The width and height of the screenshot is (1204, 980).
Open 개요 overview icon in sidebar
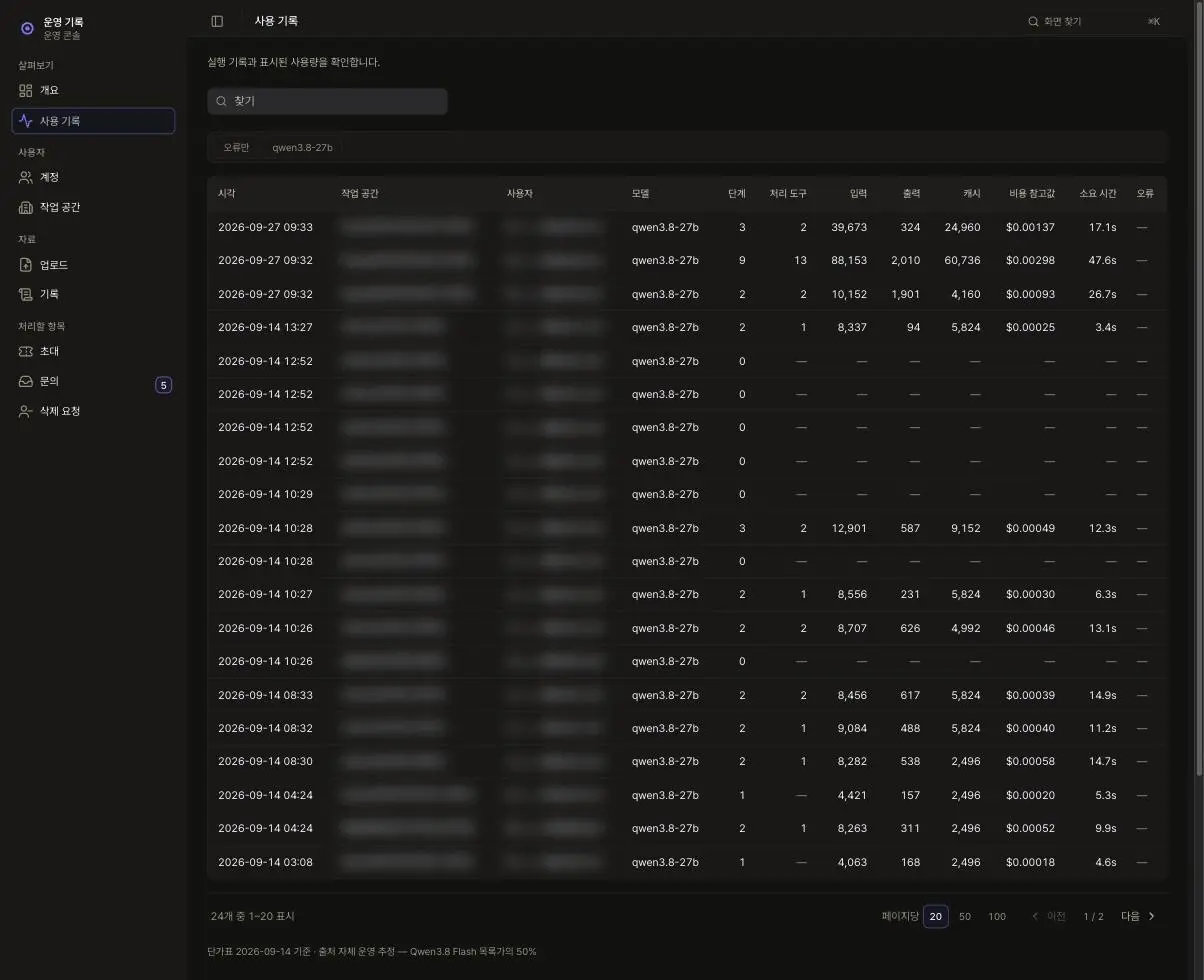pos(26,90)
